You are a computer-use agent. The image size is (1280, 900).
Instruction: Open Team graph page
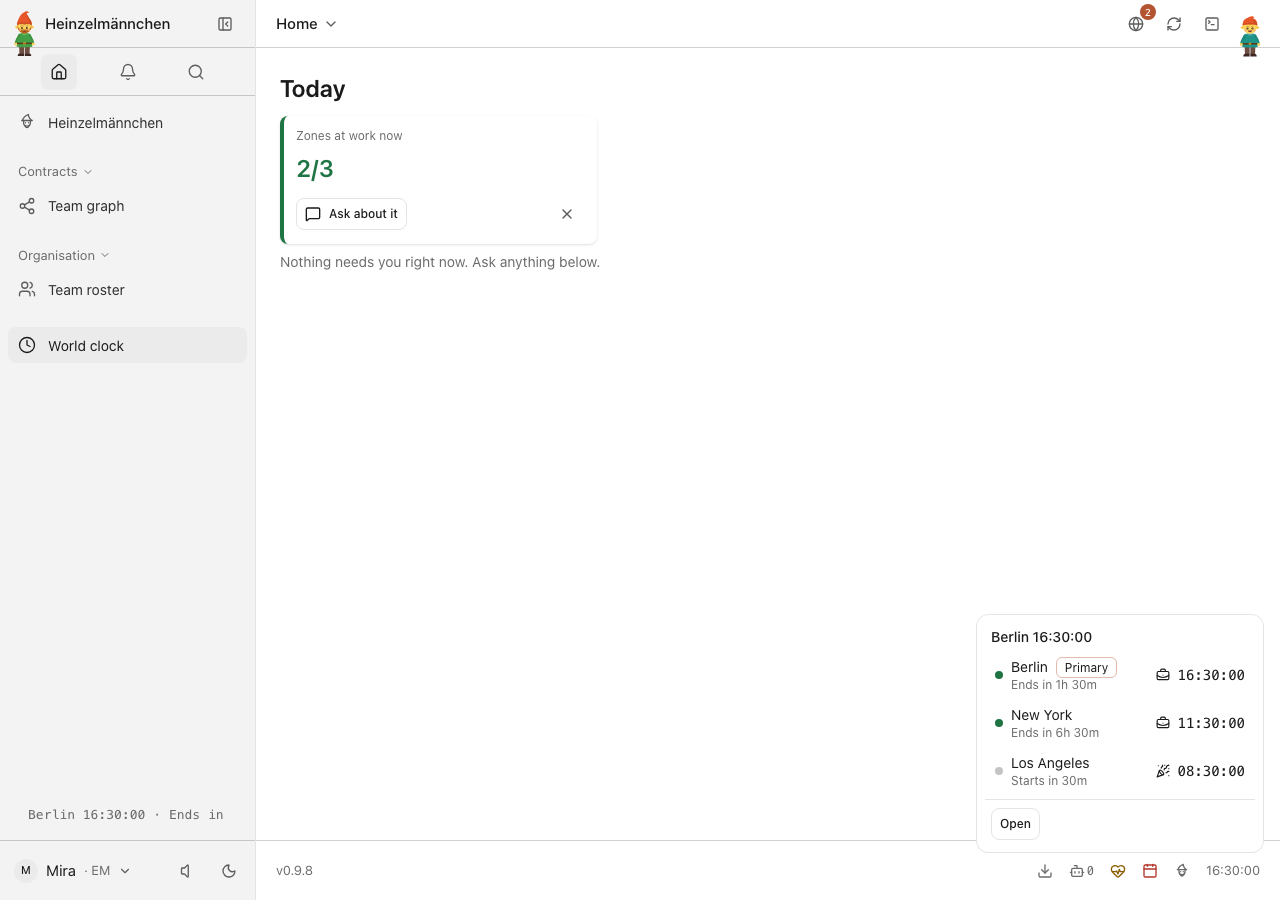(127, 206)
